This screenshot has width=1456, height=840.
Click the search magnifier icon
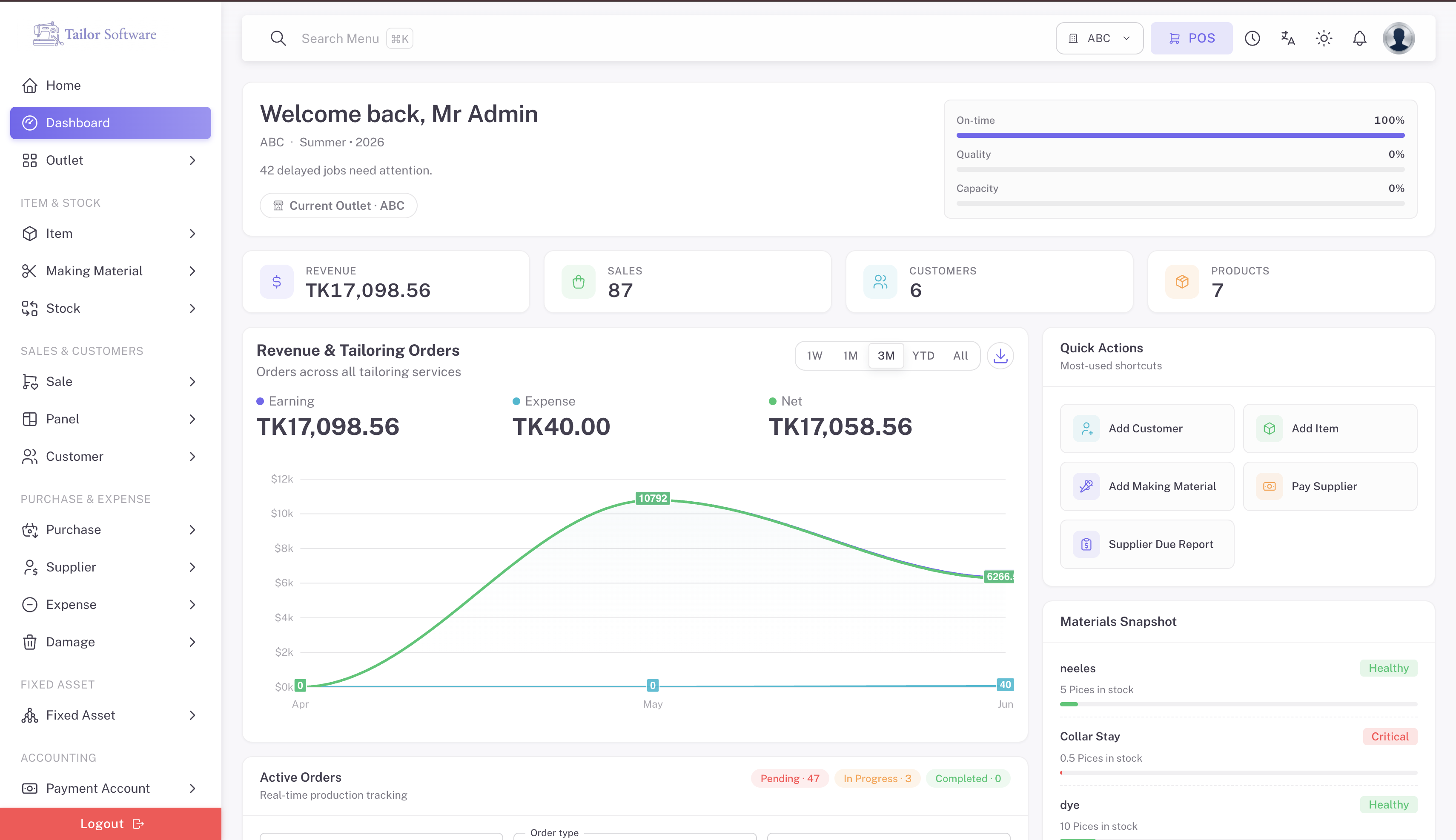pos(278,39)
